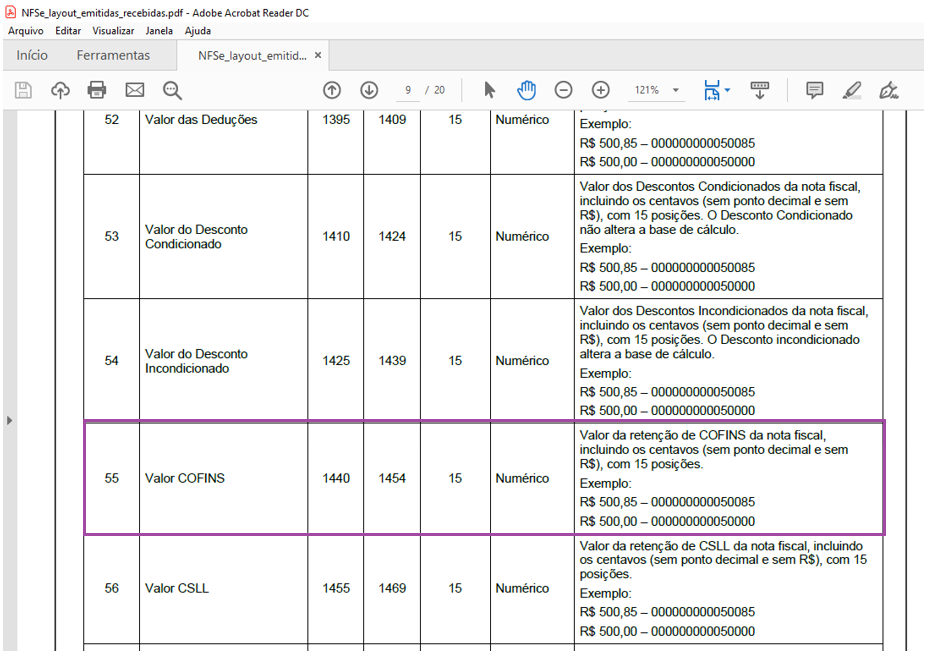This screenshot has width=927, height=654.
Task: Click the total pages indicator '/ 20'
Action: (435, 90)
